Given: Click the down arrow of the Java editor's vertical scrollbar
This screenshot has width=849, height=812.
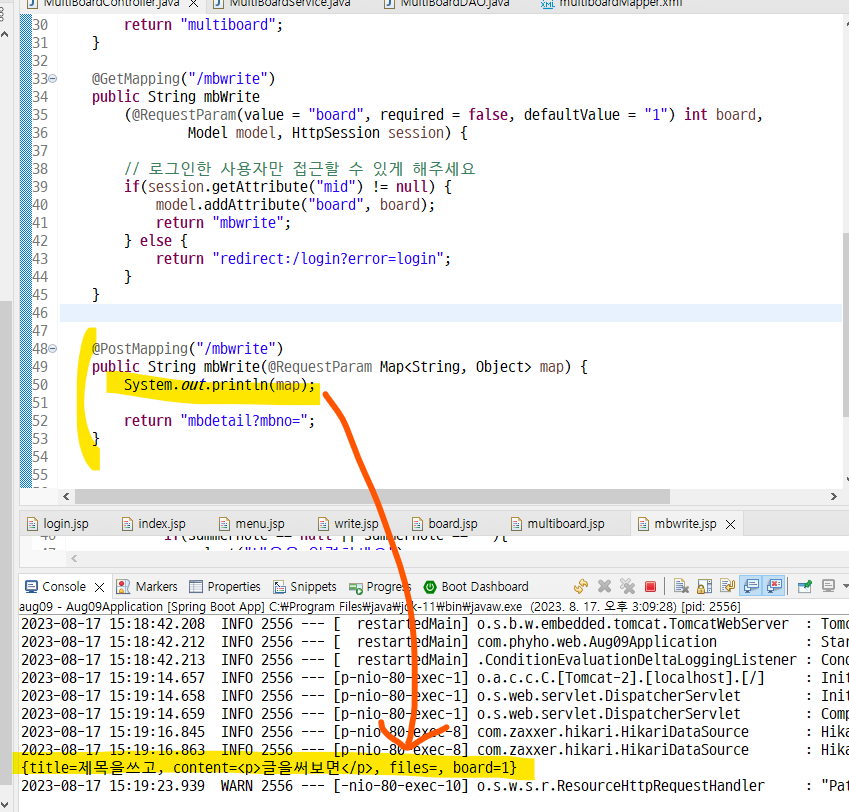Looking at the screenshot, I should point(846,479).
